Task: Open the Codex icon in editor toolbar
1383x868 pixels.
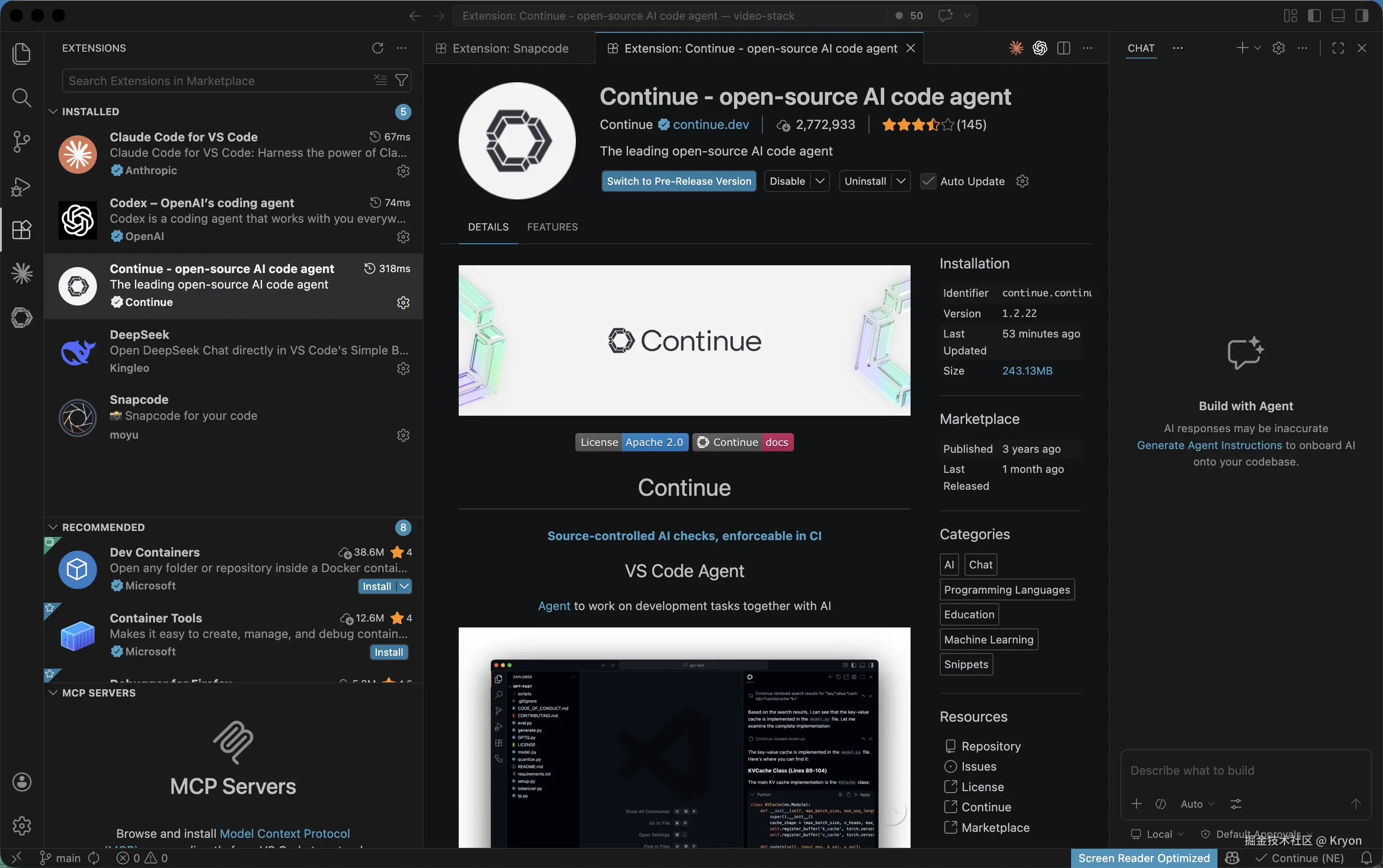Action: (x=1040, y=48)
